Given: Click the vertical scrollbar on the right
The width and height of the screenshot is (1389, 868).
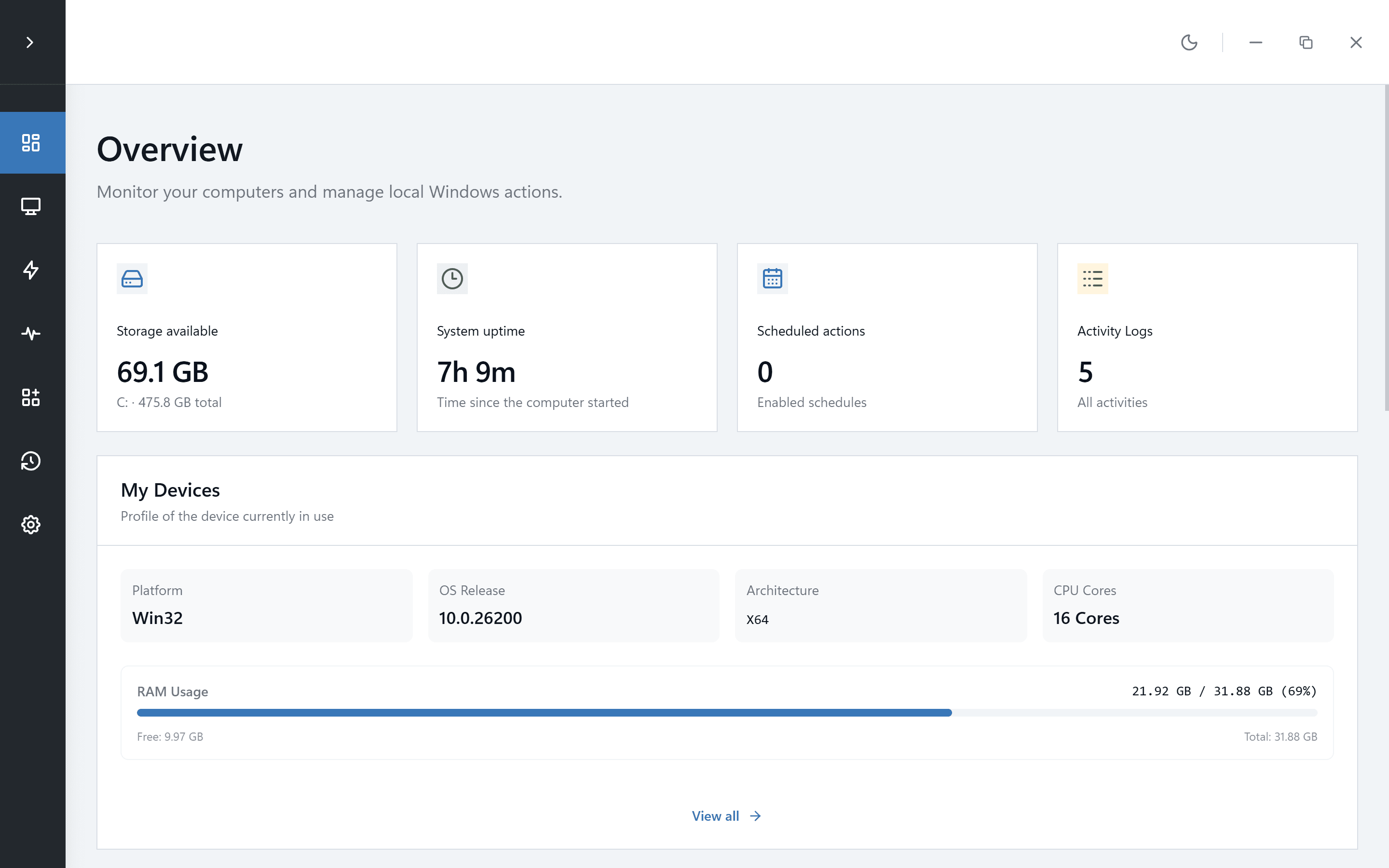Looking at the screenshot, I should pos(1386,248).
